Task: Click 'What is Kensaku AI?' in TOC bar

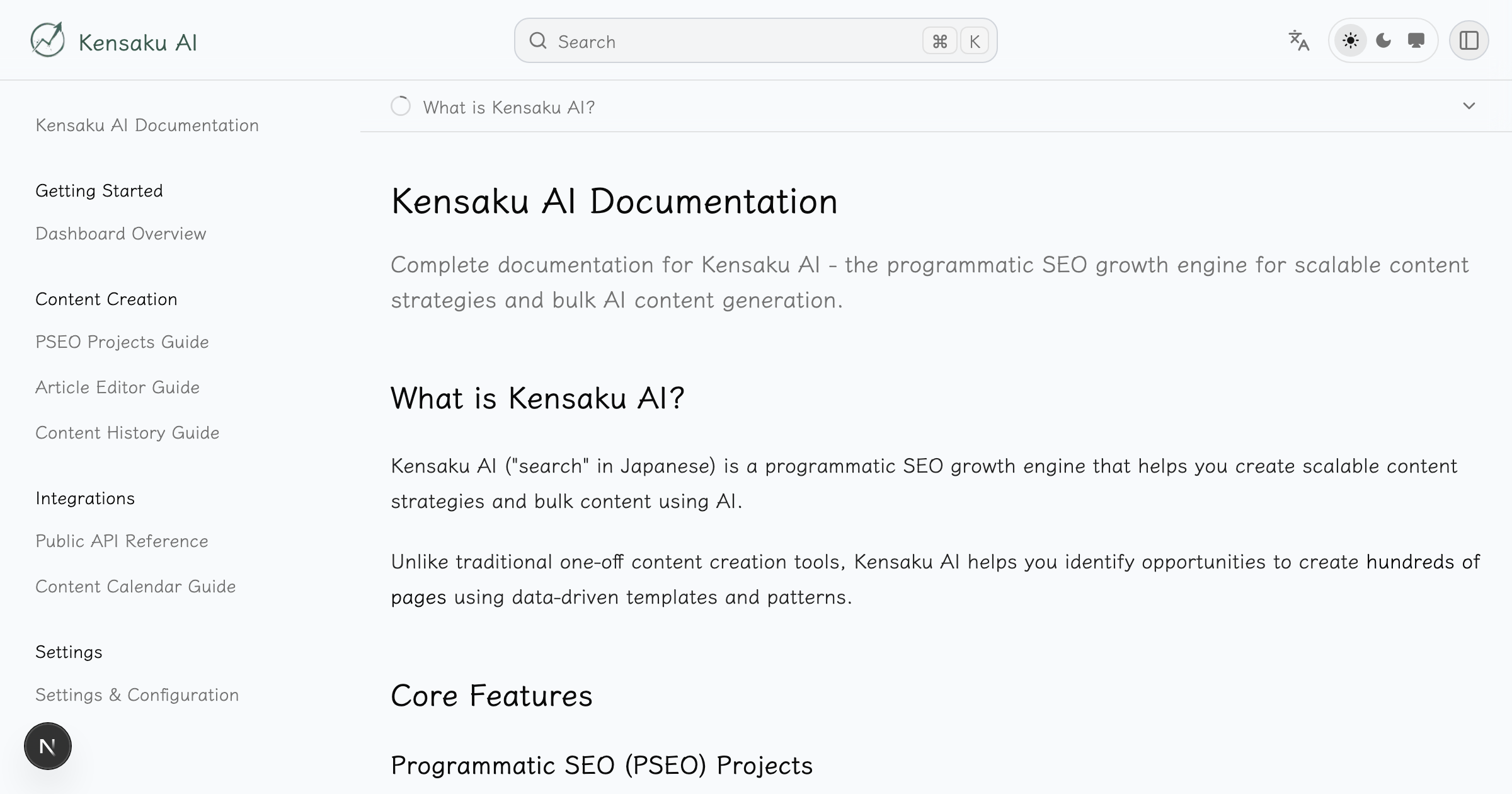Action: (x=508, y=107)
